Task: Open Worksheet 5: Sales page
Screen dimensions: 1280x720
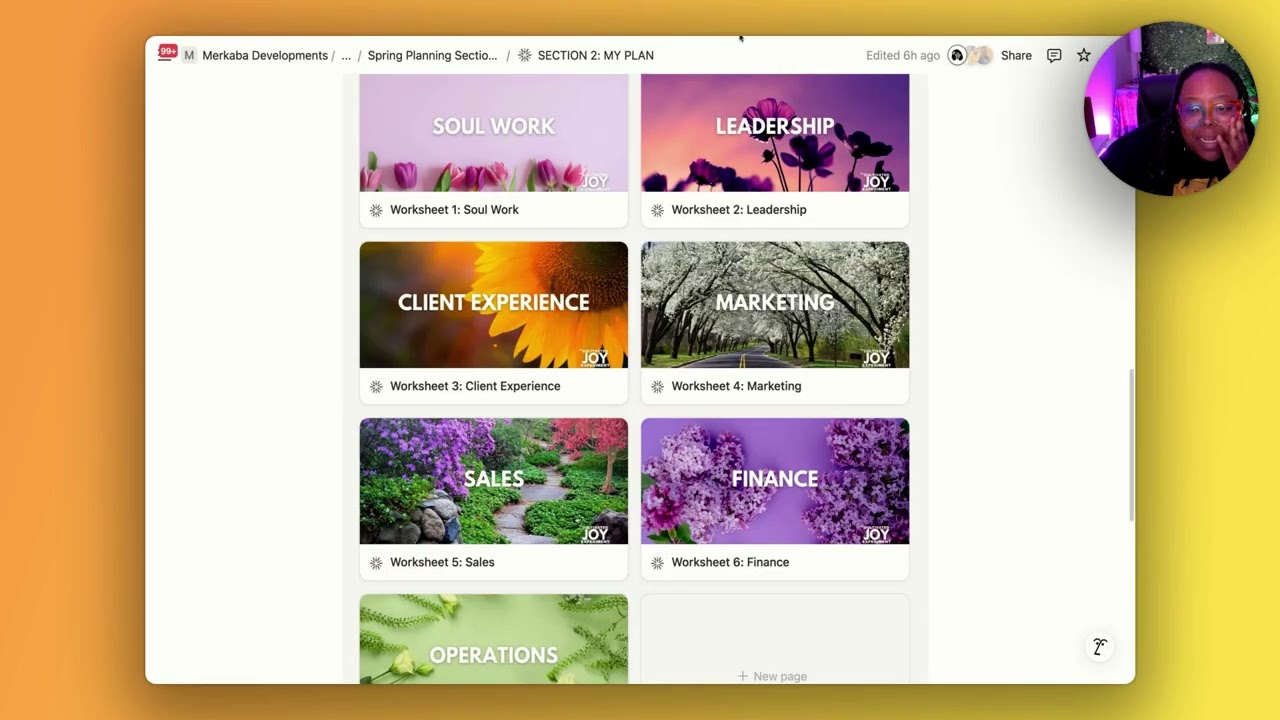Action: [x=442, y=562]
